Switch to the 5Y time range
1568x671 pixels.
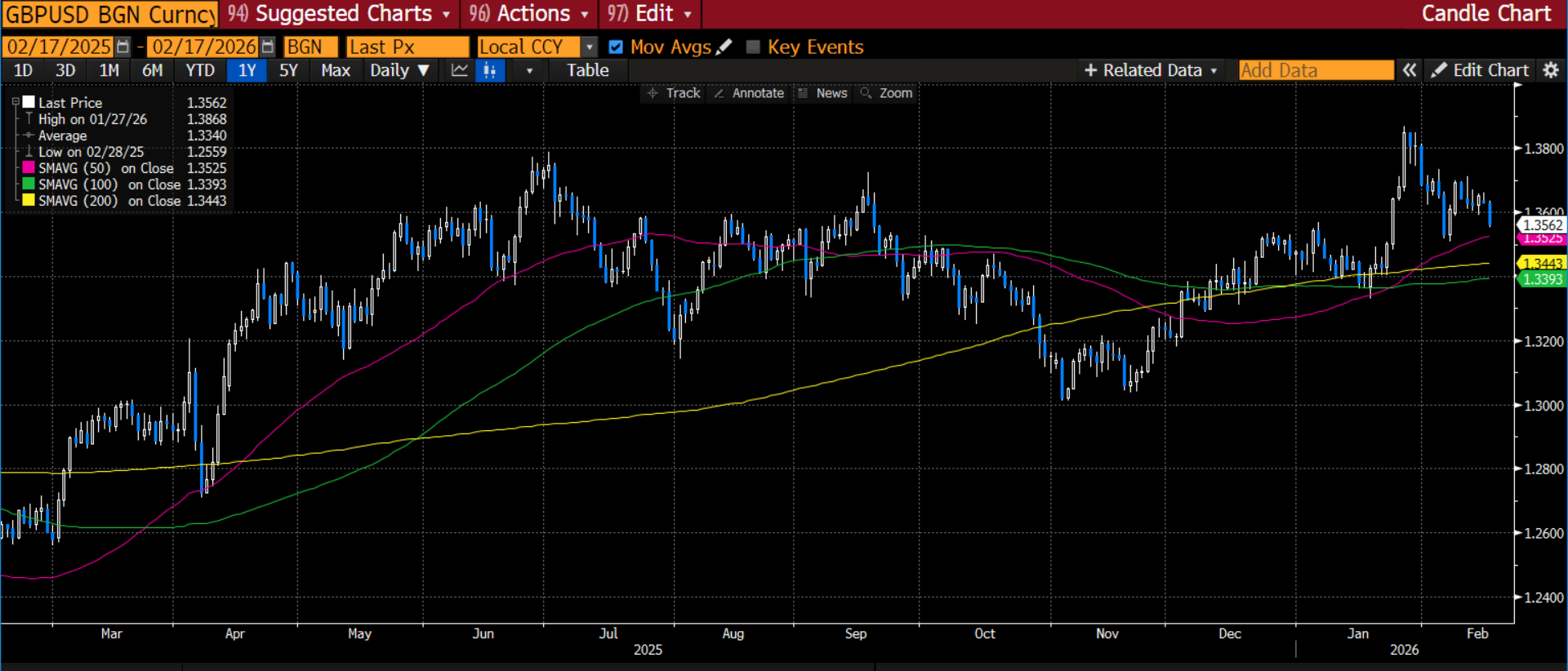[288, 71]
